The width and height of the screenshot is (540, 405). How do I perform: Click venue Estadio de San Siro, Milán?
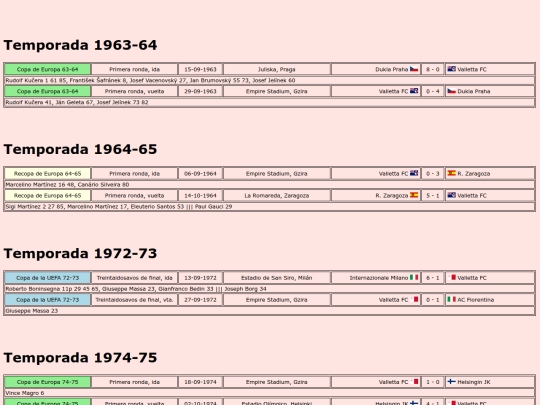pyautogui.click(x=277, y=278)
